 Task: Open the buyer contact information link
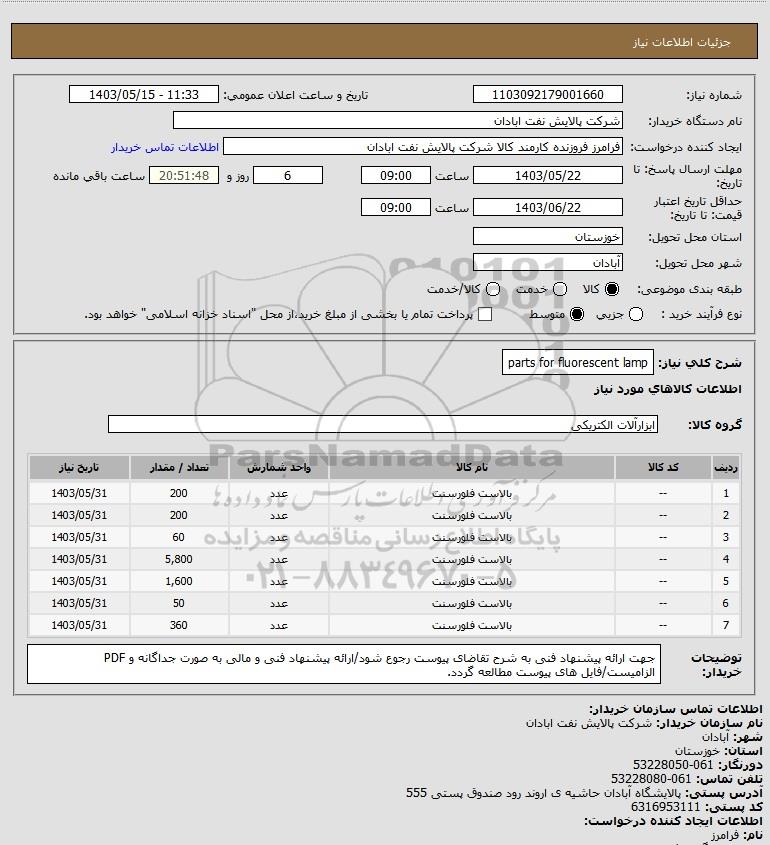pyautogui.click(x=165, y=147)
